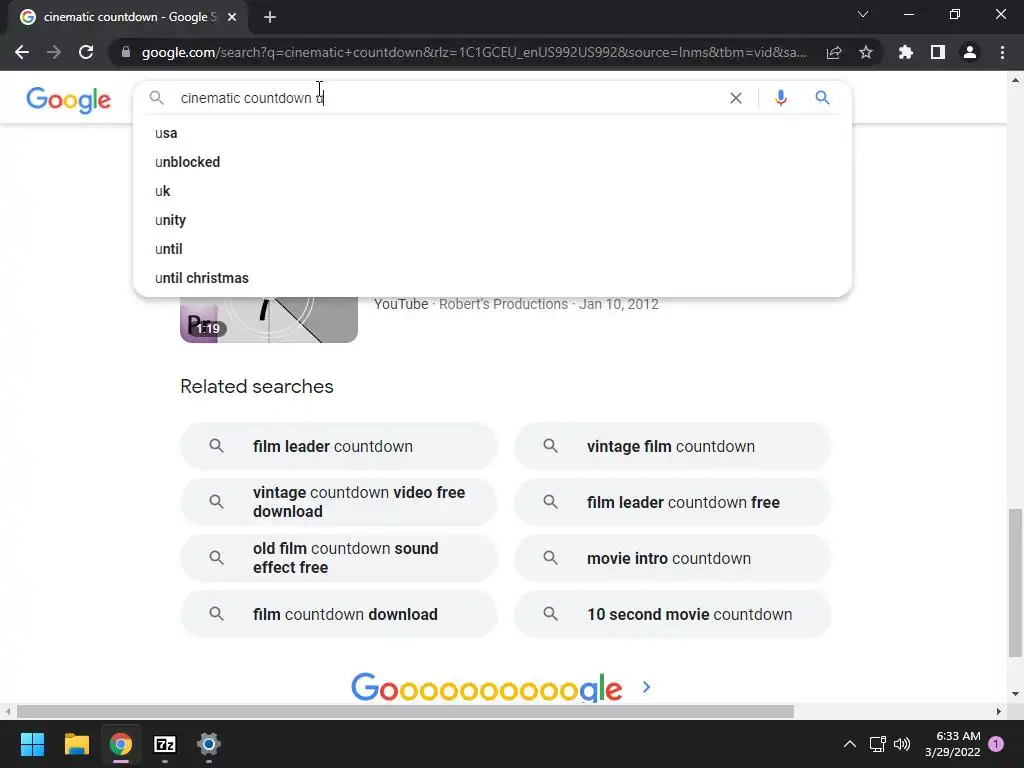Click the scroll up arrow
Screen dimensions: 1024x768
tap(1015, 80)
